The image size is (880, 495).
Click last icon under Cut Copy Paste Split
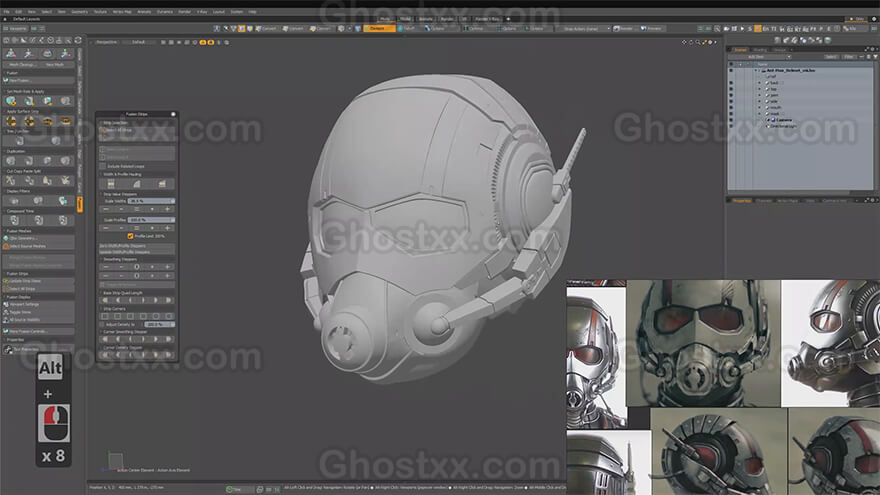tap(66, 180)
